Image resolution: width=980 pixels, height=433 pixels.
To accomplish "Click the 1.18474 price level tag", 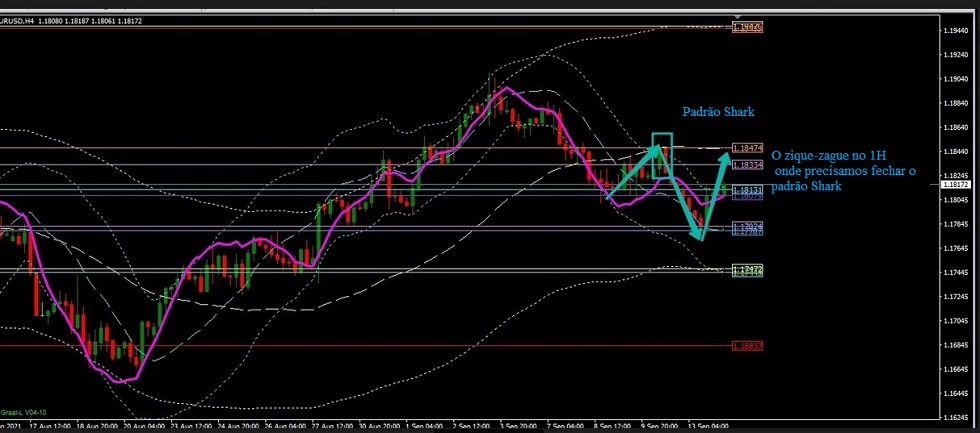I will click(x=747, y=148).
